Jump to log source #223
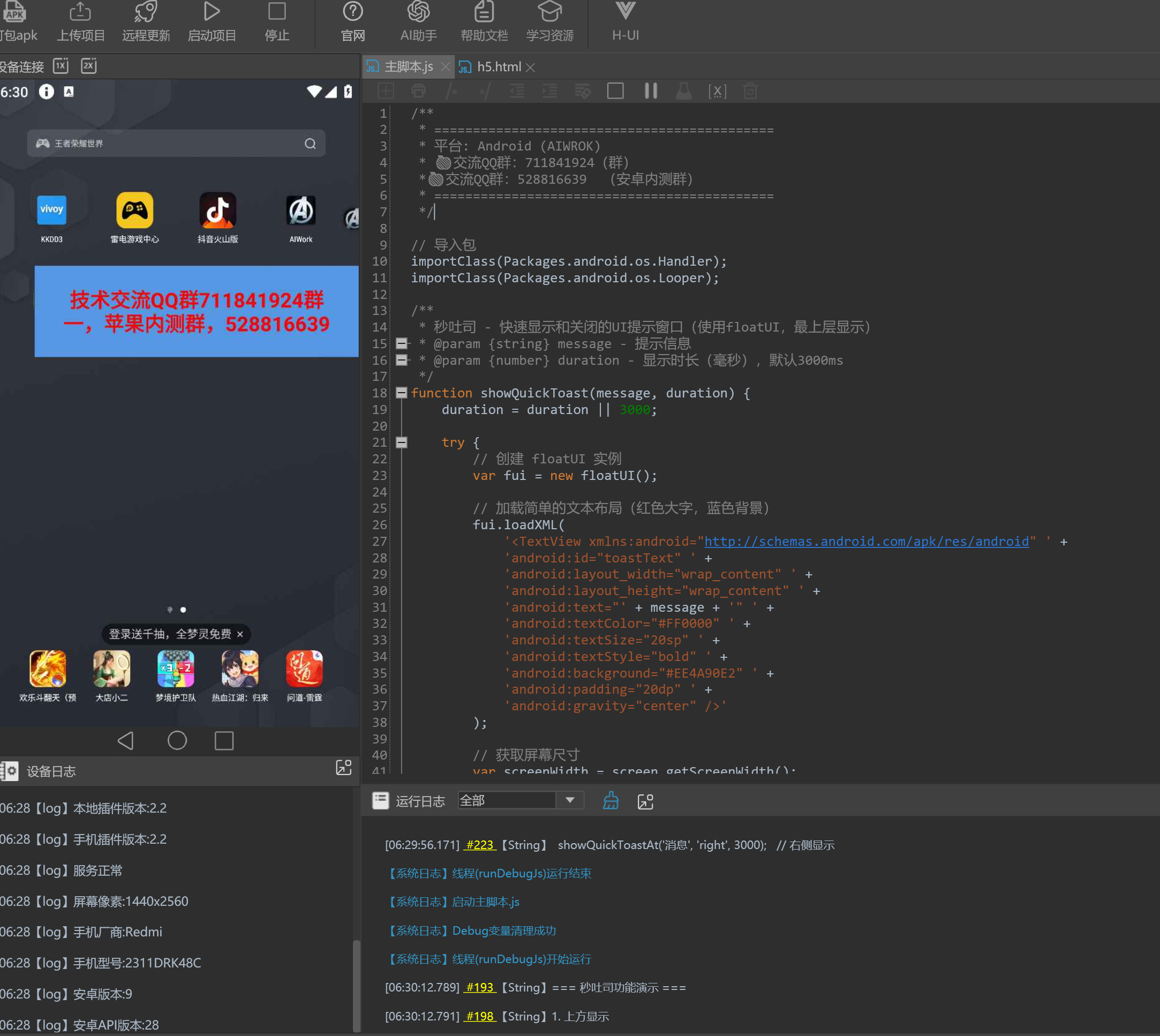Image resolution: width=1160 pixels, height=1036 pixels. coord(479,845)
